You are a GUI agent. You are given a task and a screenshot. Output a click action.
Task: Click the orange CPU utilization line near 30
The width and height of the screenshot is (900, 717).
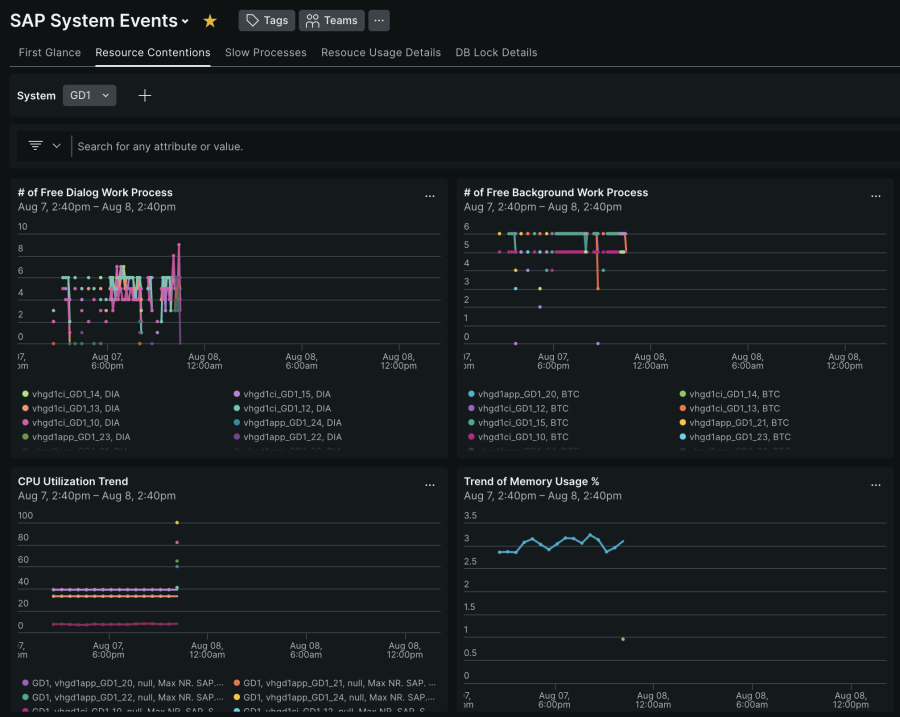(x=115, y=596)
